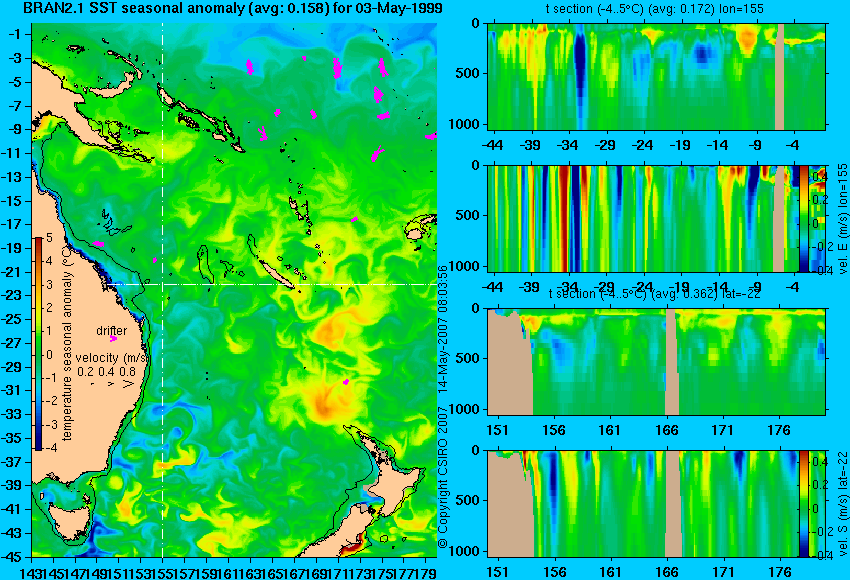Click the '-1' latitude tick on main map
850x580 pixels.
coord(16,34)
